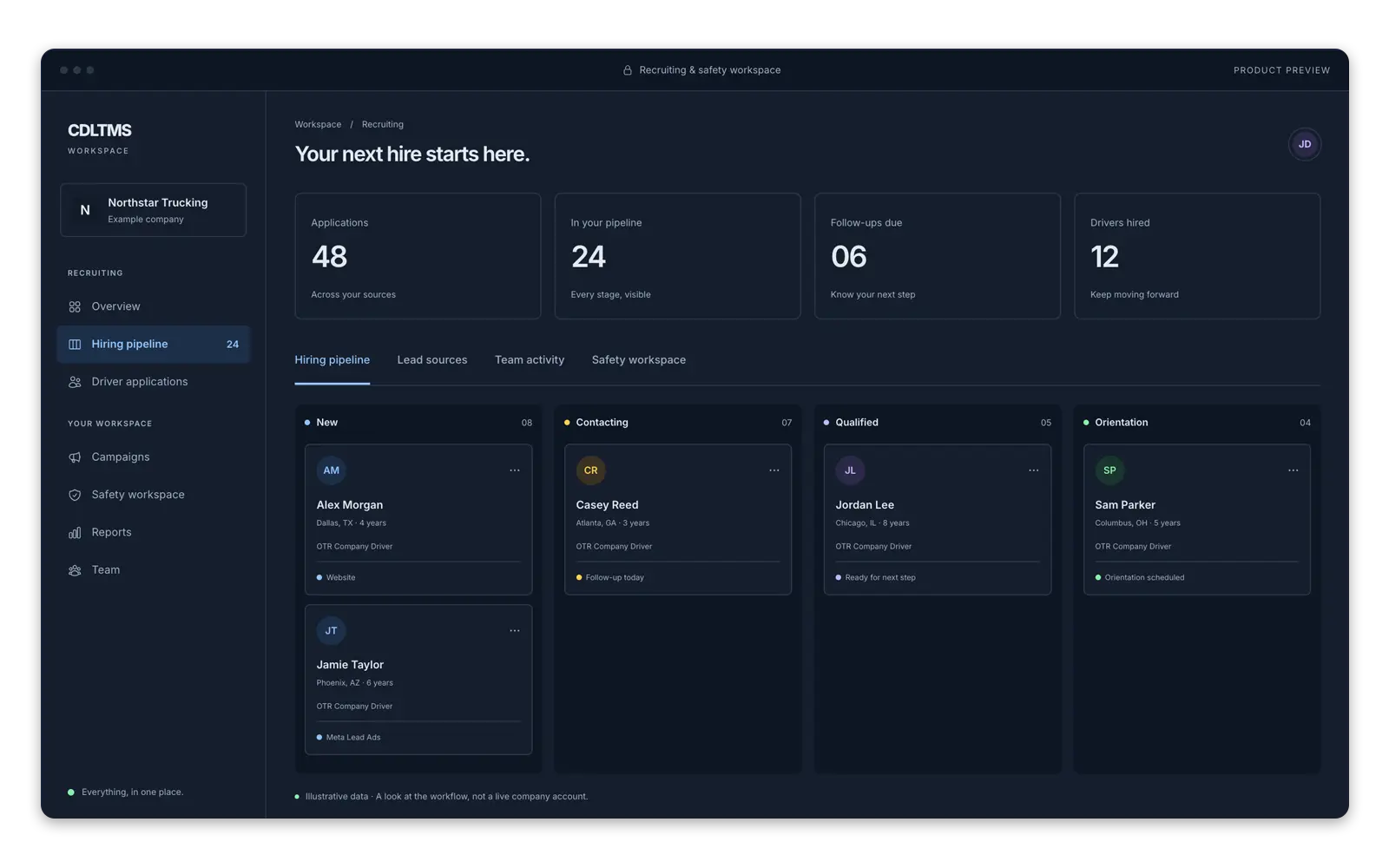
Task: Click the In your pipeline 24 card
Action: coord(677,256)
